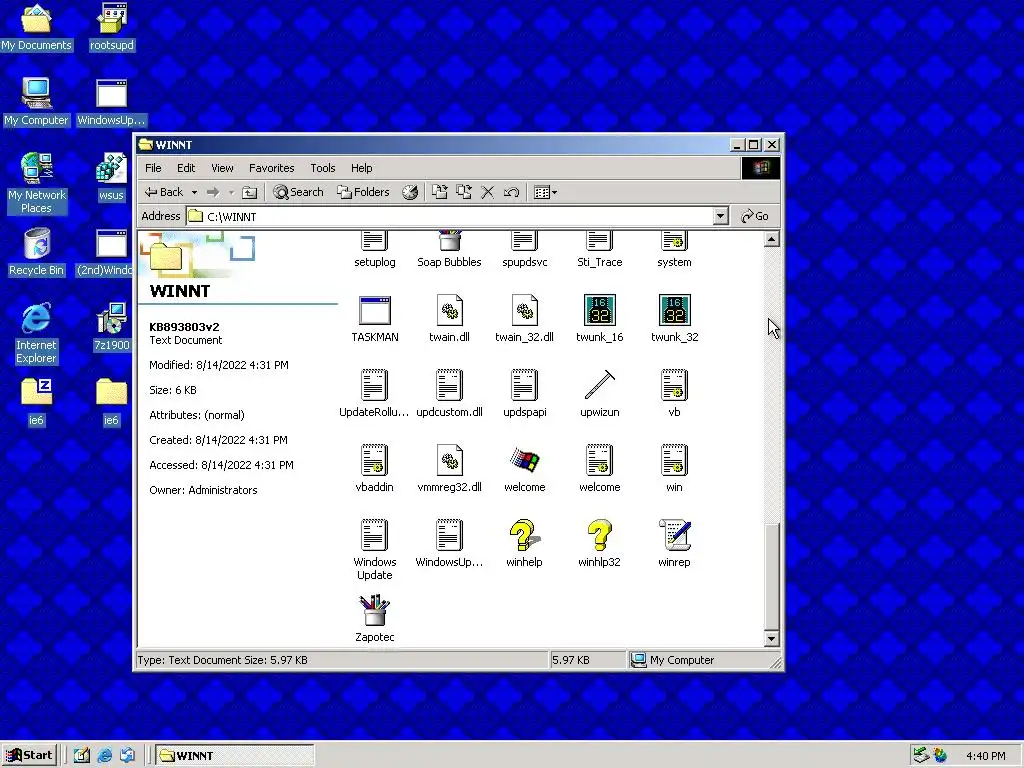Select the setuplog file label

375,262
